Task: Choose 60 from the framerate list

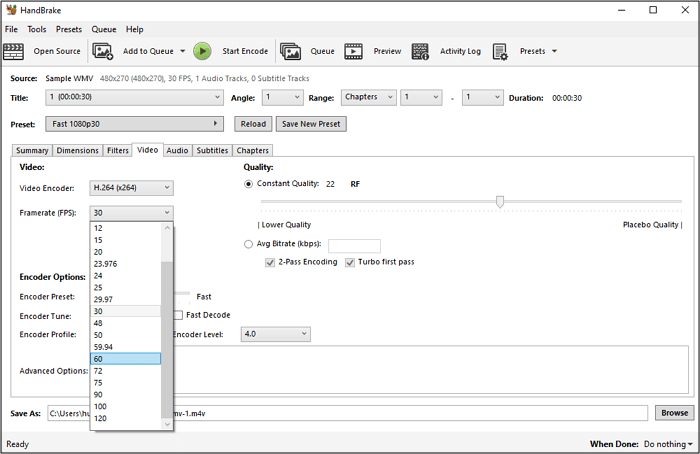Action: click(x=125, y=359)
